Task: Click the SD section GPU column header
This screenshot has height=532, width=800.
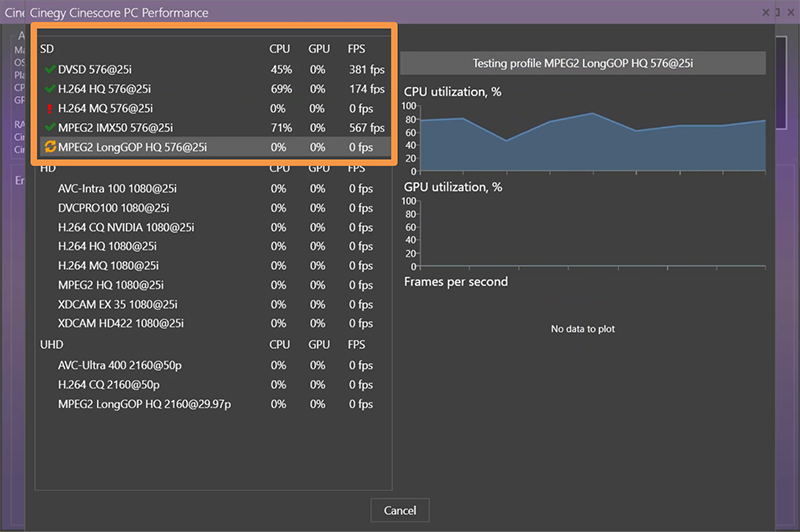Action: pos(319,49)
